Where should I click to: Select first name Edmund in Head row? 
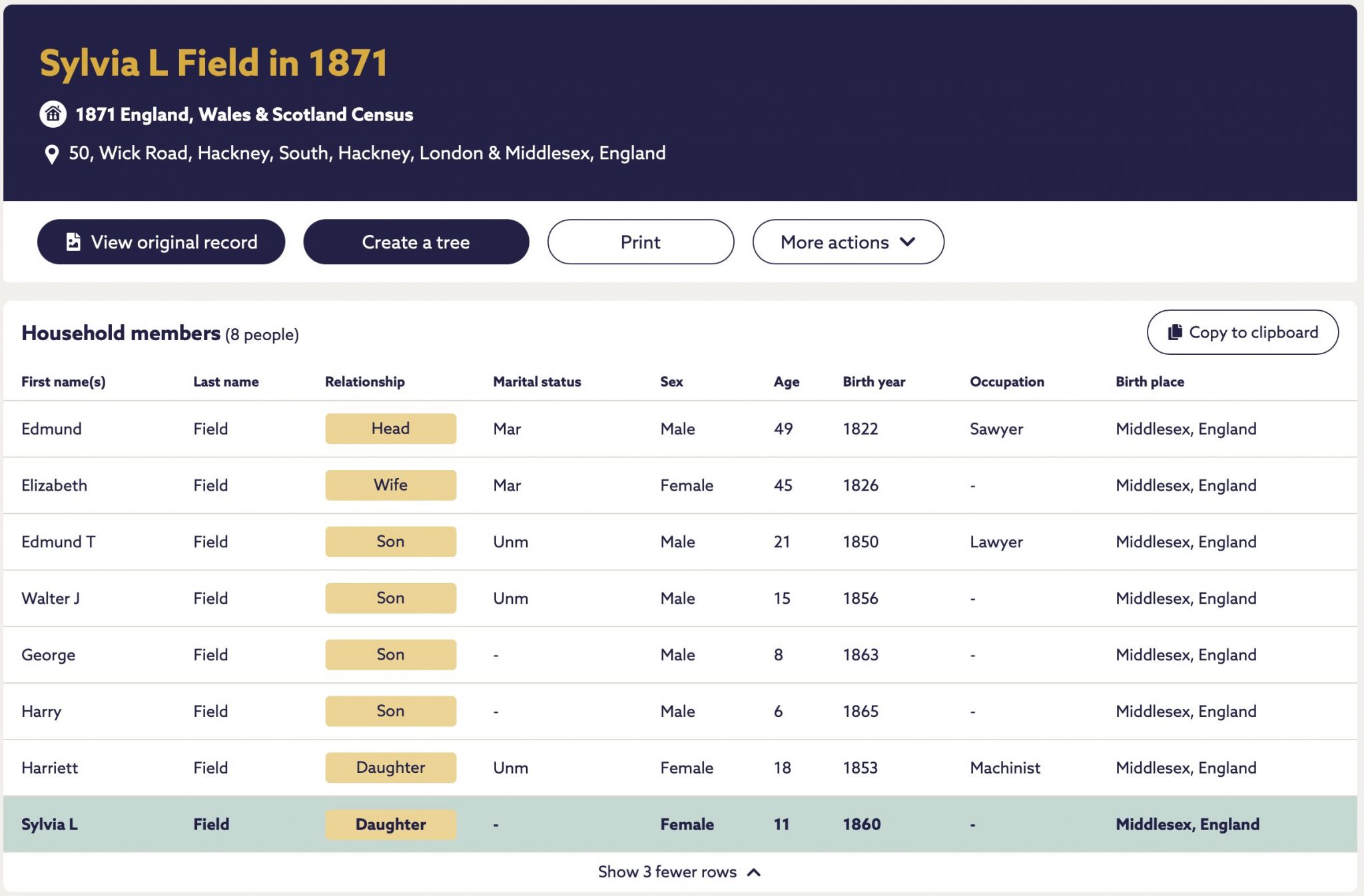(51, 429)
